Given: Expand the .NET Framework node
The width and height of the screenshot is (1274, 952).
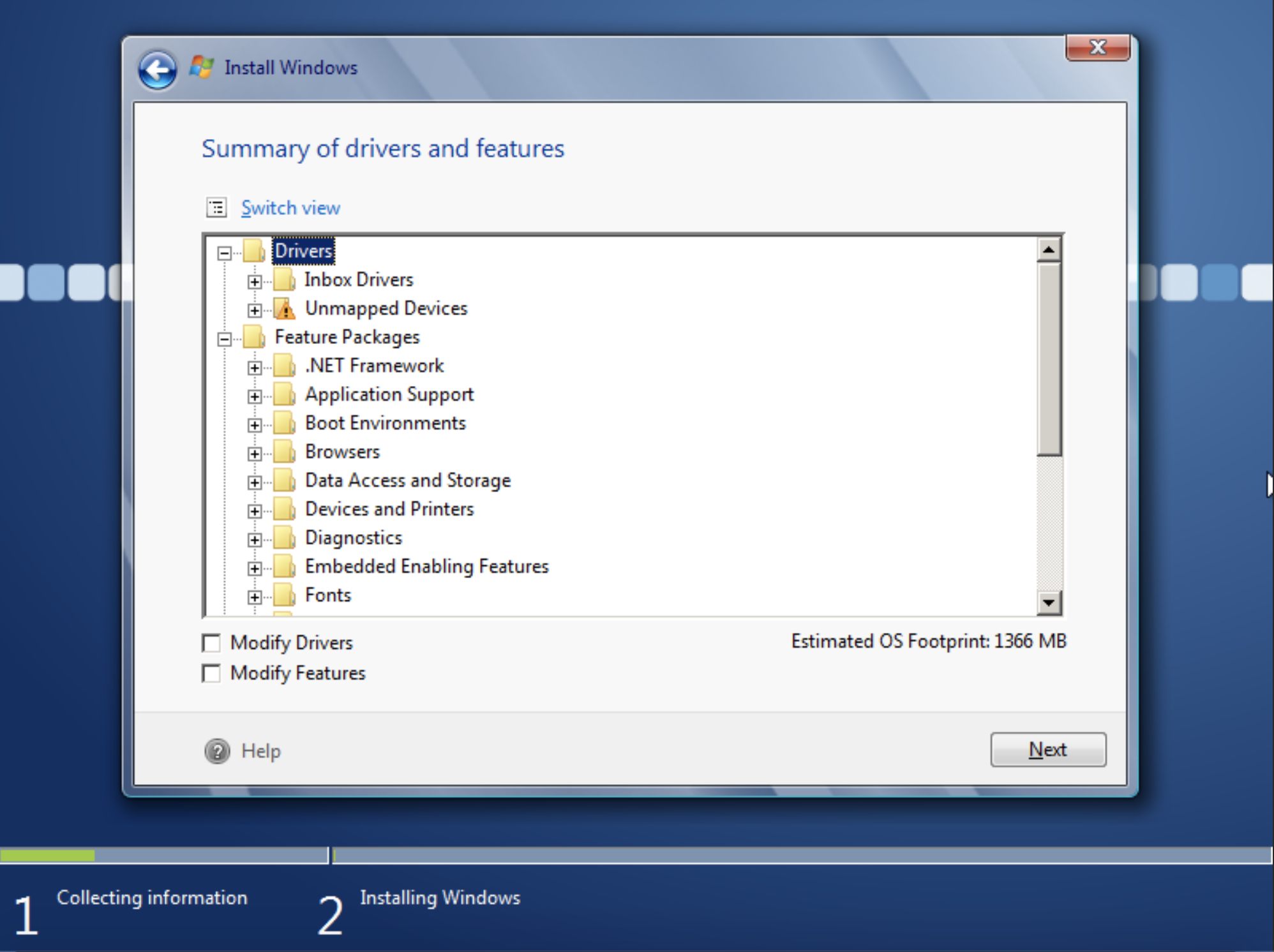Looking at the screenshot, I should 255,368.
